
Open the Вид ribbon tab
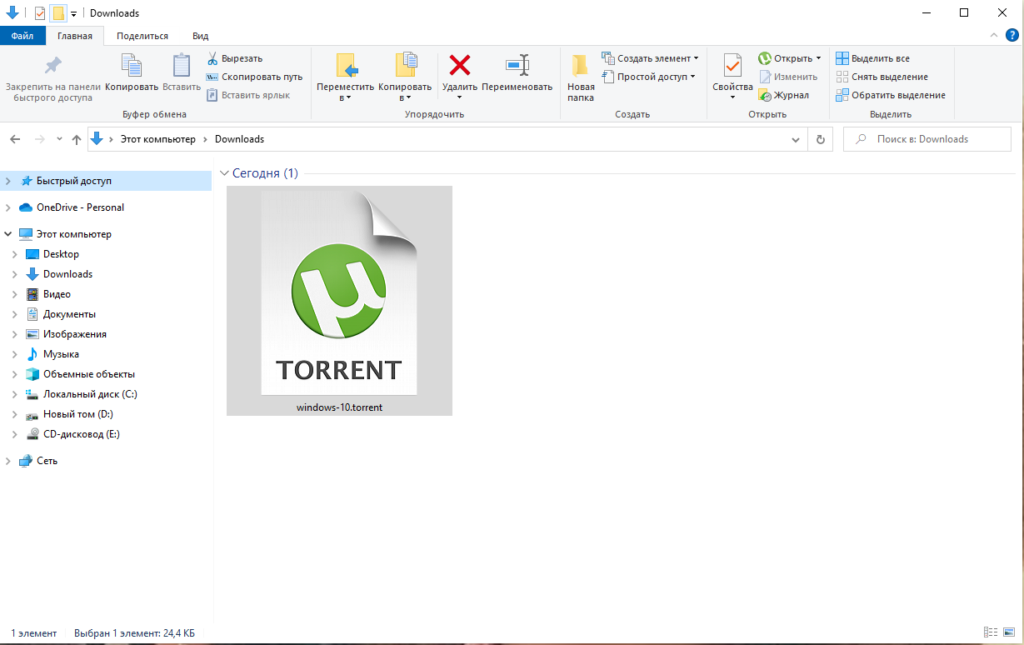(x=200, y=36)
